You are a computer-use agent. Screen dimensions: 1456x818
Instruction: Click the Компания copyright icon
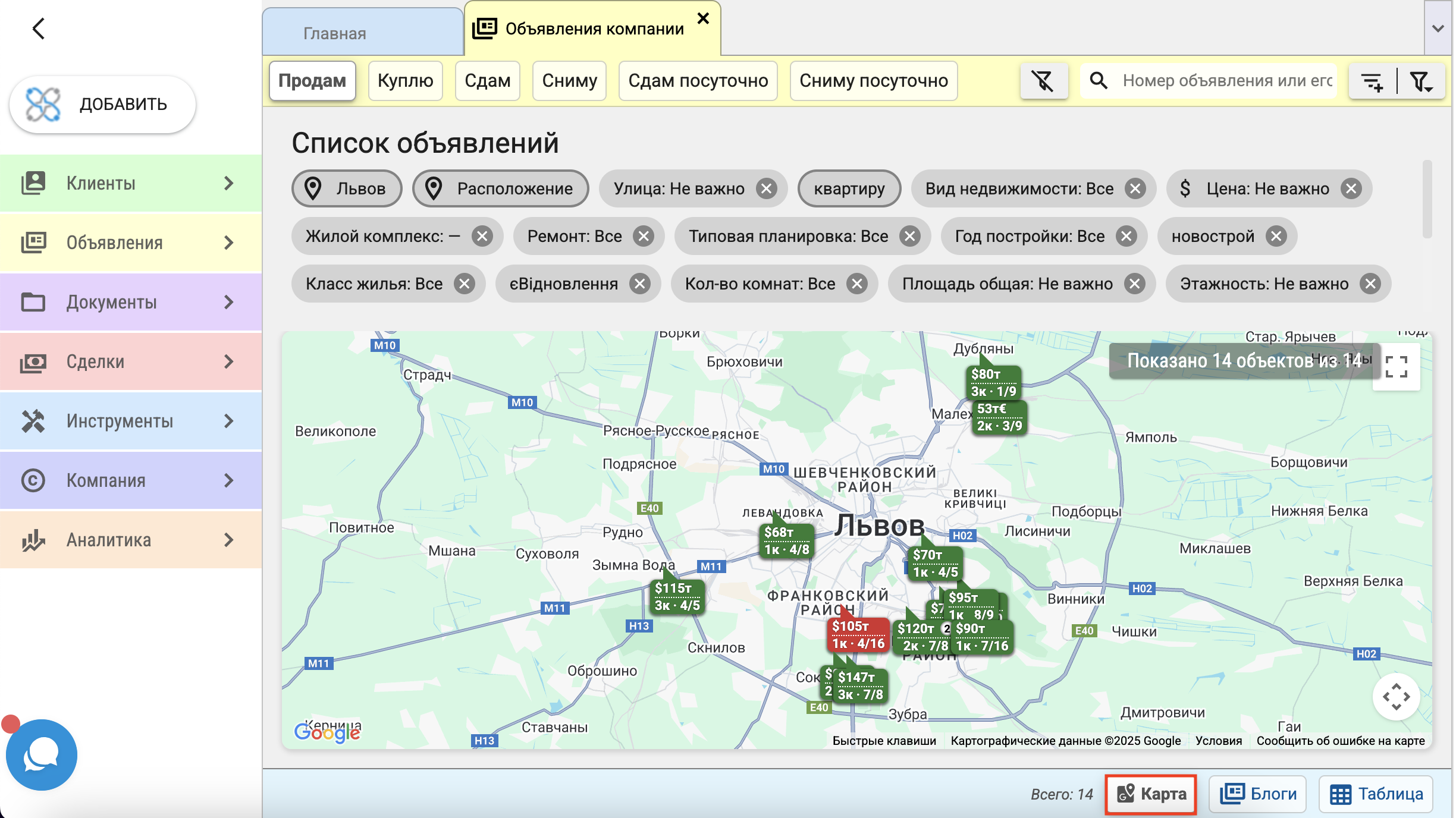point(33,480)
